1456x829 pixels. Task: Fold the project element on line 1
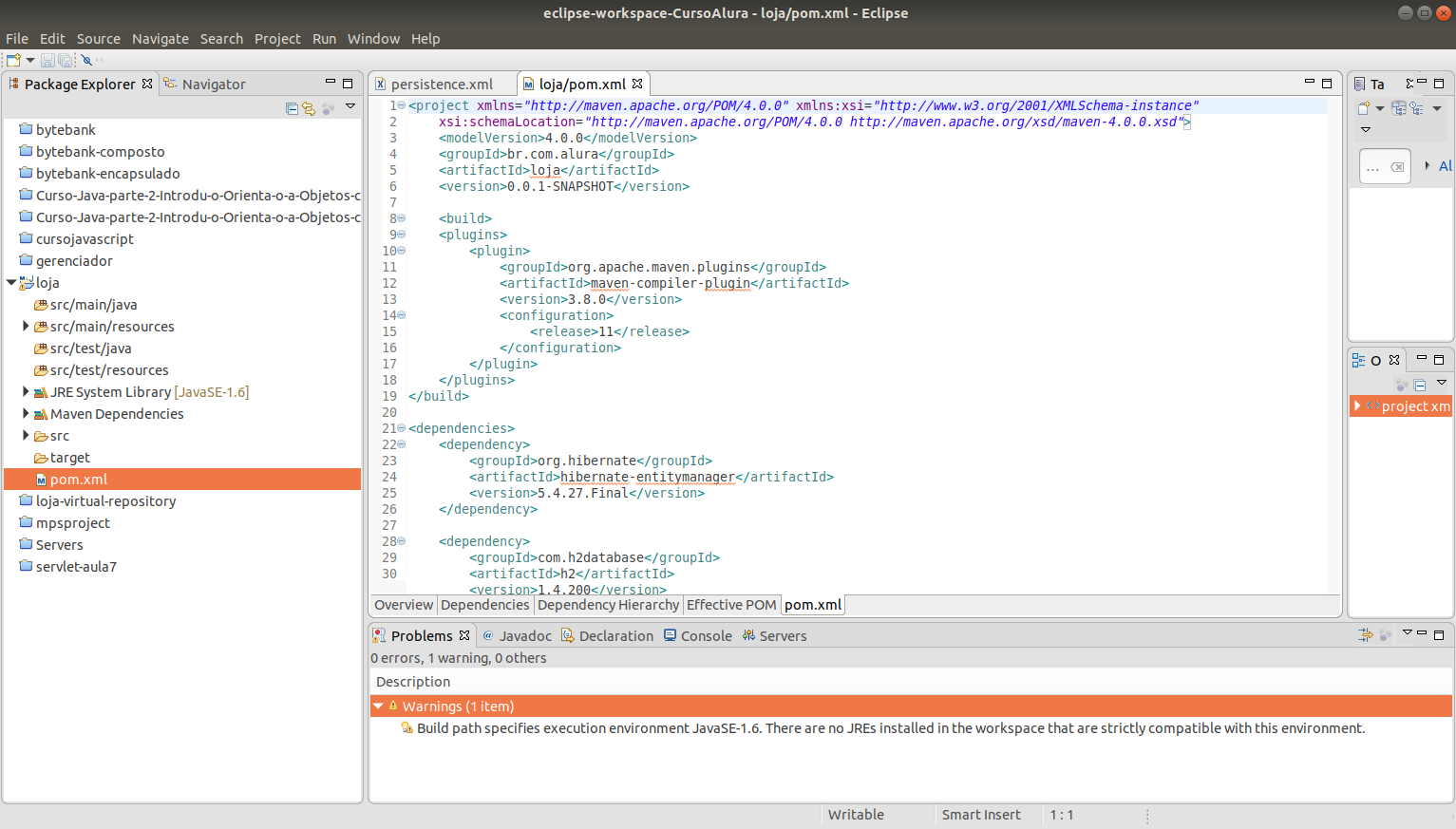402,105
